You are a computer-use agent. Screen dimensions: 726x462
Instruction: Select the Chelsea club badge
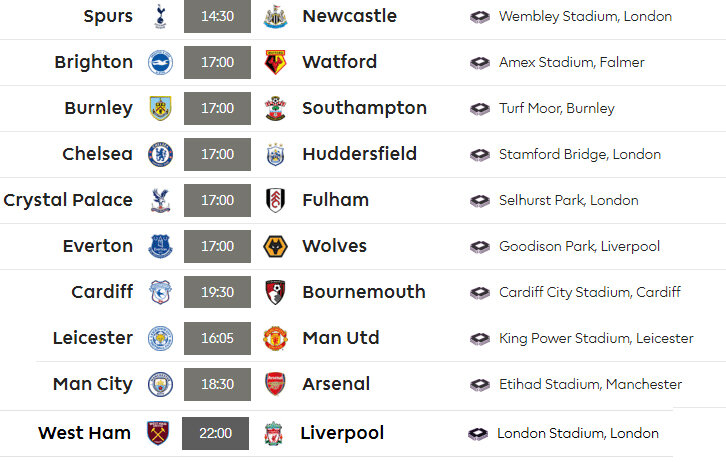coord(160,154)
